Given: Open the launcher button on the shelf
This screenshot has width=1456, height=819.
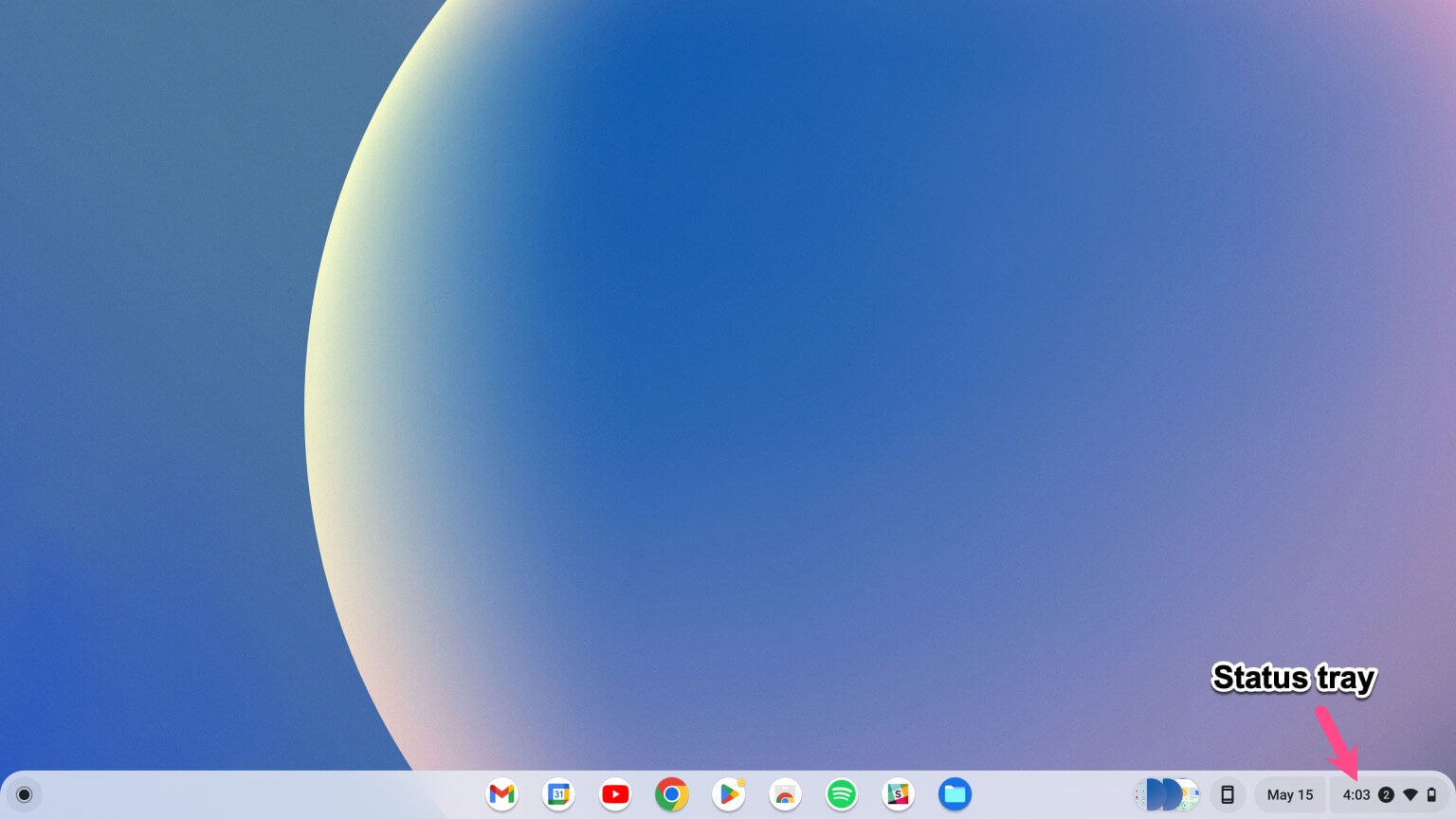Looking at the screenshot, I should 25,794.
